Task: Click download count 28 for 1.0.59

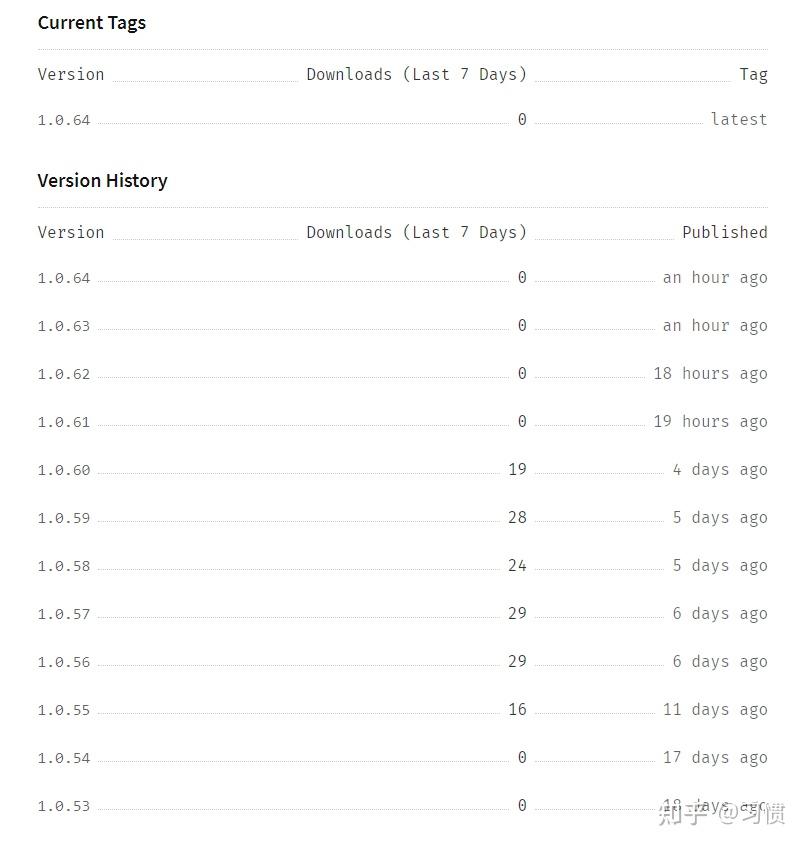Action: [x=517, y=517]
